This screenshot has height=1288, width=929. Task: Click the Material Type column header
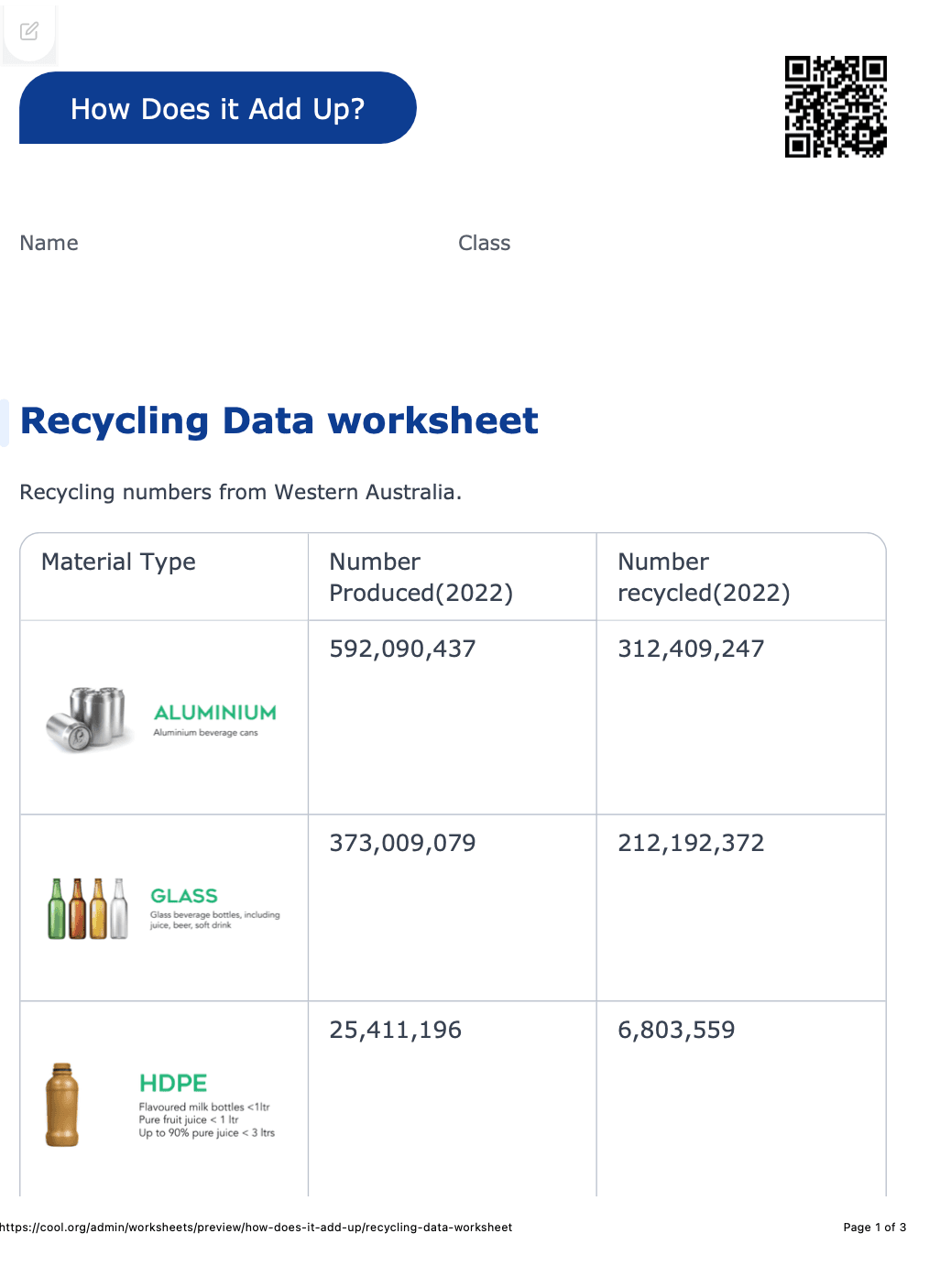pos(118,562)
